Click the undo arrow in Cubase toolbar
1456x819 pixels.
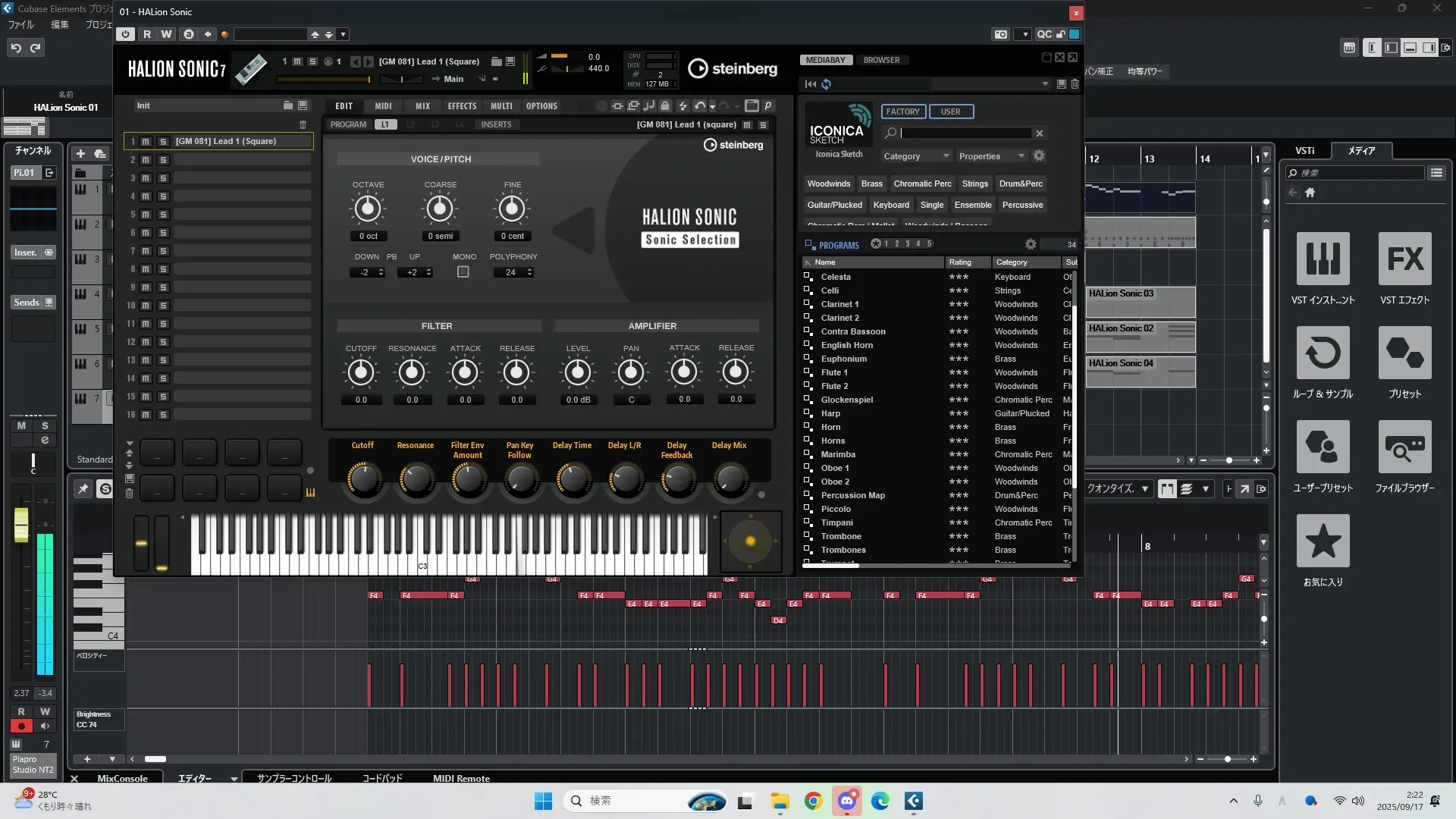click(16, 48)
